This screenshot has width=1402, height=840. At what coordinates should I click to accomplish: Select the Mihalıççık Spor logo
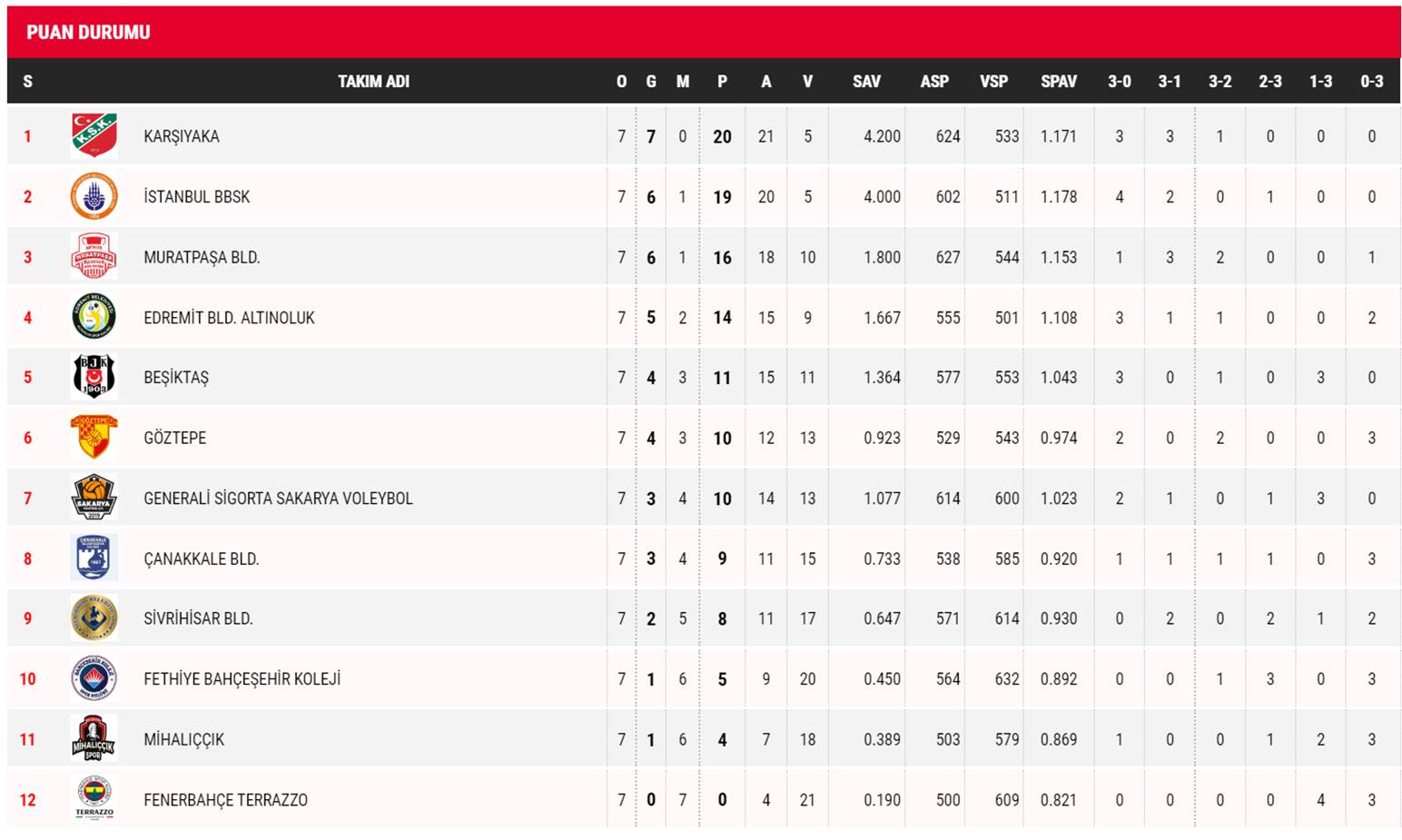click(x=94, y=738)
